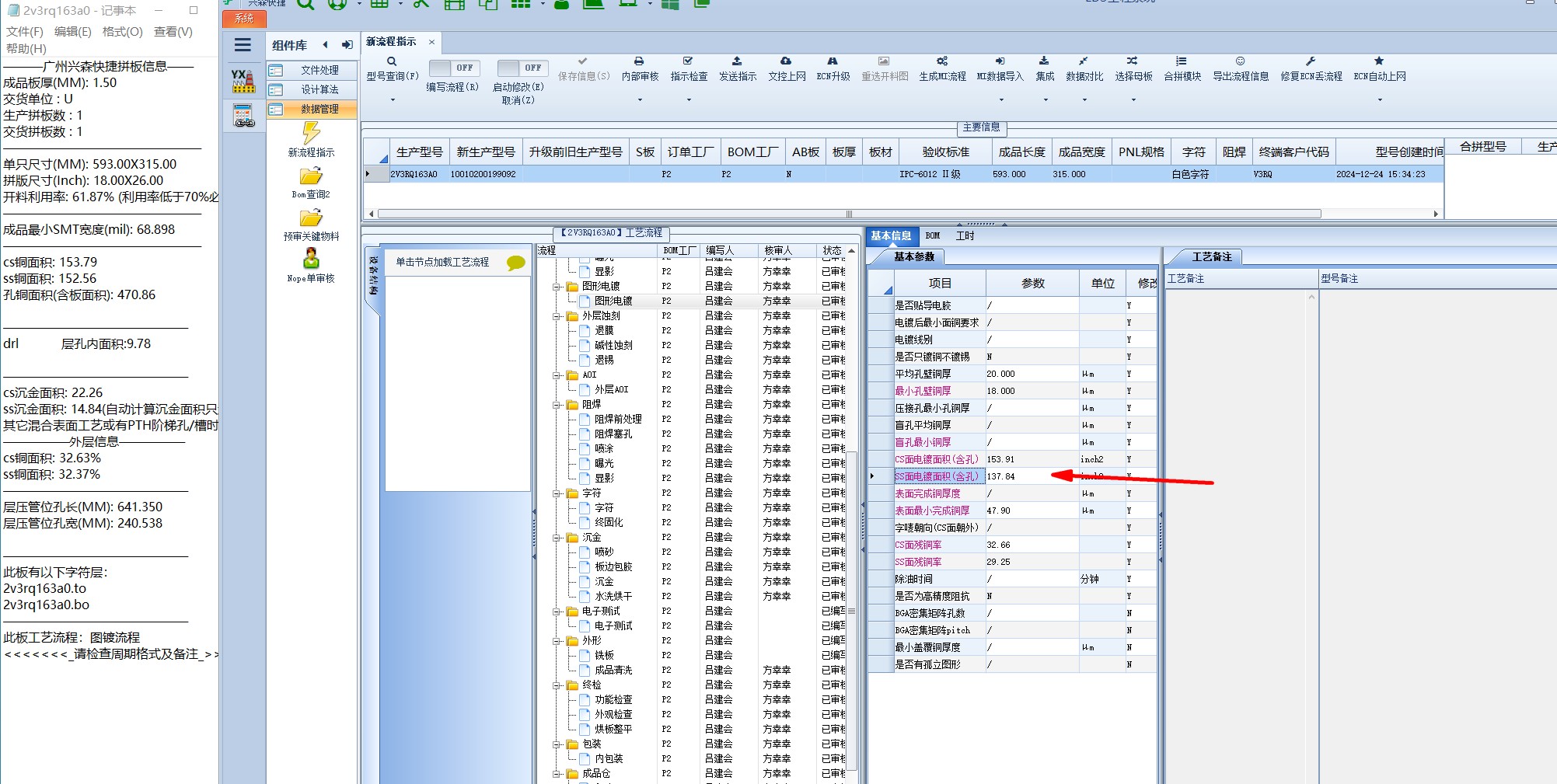
Task: Click the process tree vertical scrollbar thumb
Action: click(x=851, y=611)
